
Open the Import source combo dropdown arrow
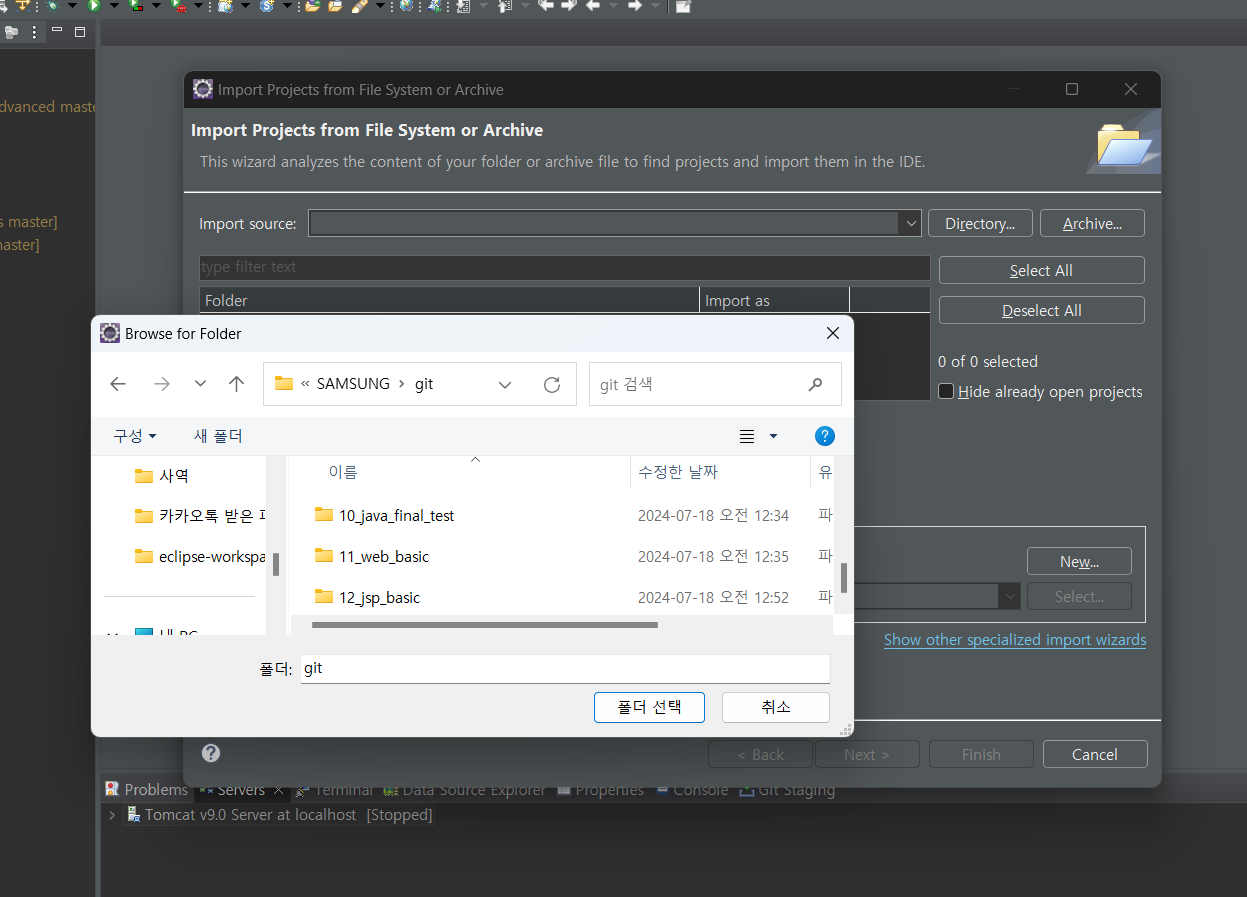click(x=911, y=224)
